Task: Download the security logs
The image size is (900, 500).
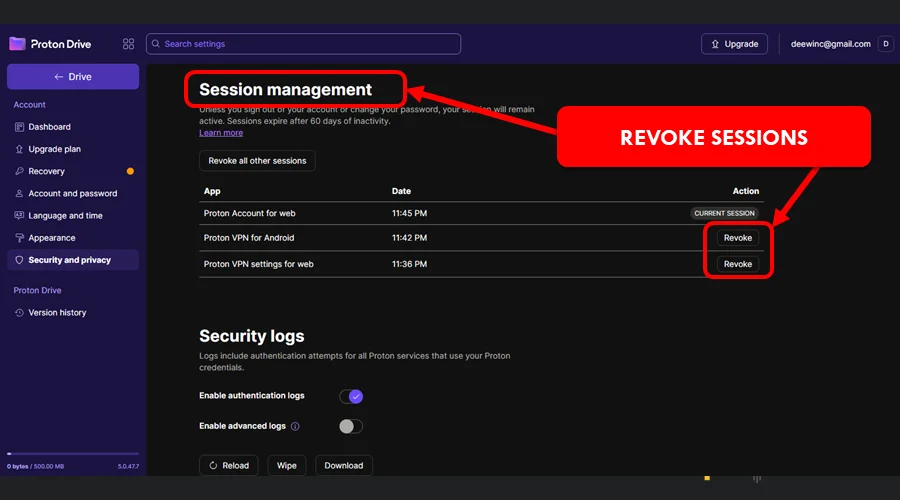Action: [343, 466]
